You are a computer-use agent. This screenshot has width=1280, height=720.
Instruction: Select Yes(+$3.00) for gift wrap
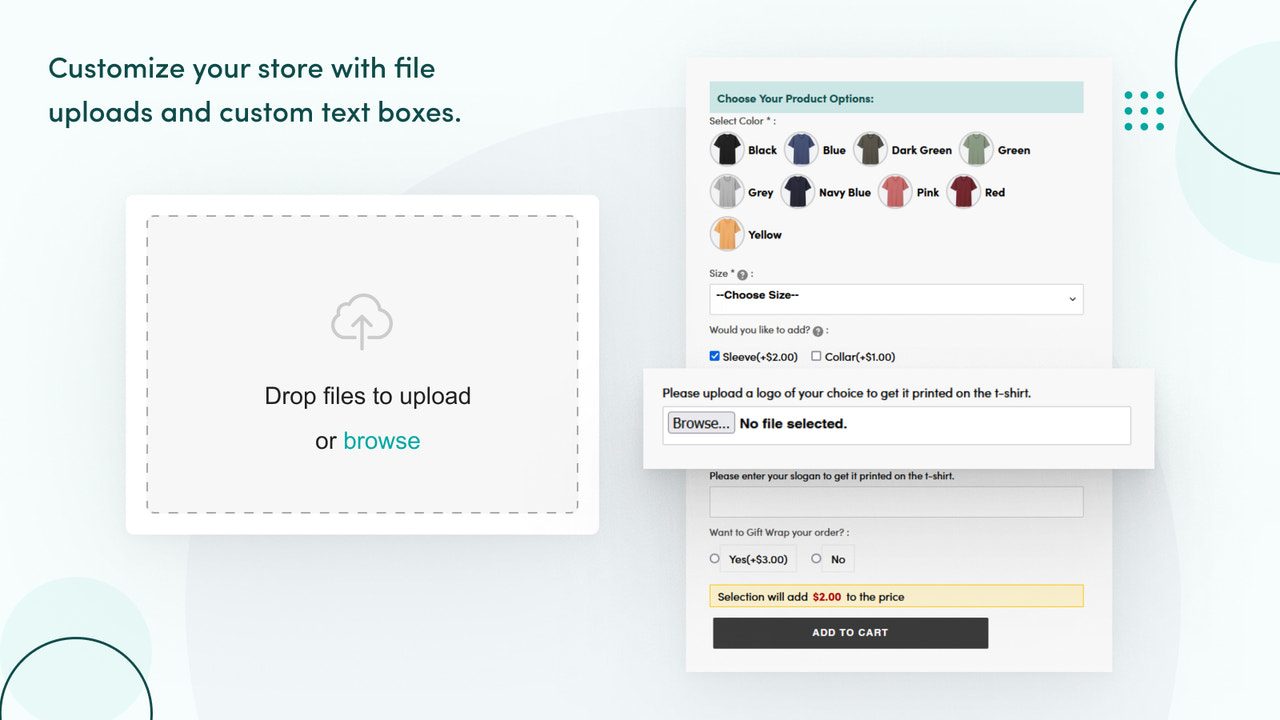point(714,558)
